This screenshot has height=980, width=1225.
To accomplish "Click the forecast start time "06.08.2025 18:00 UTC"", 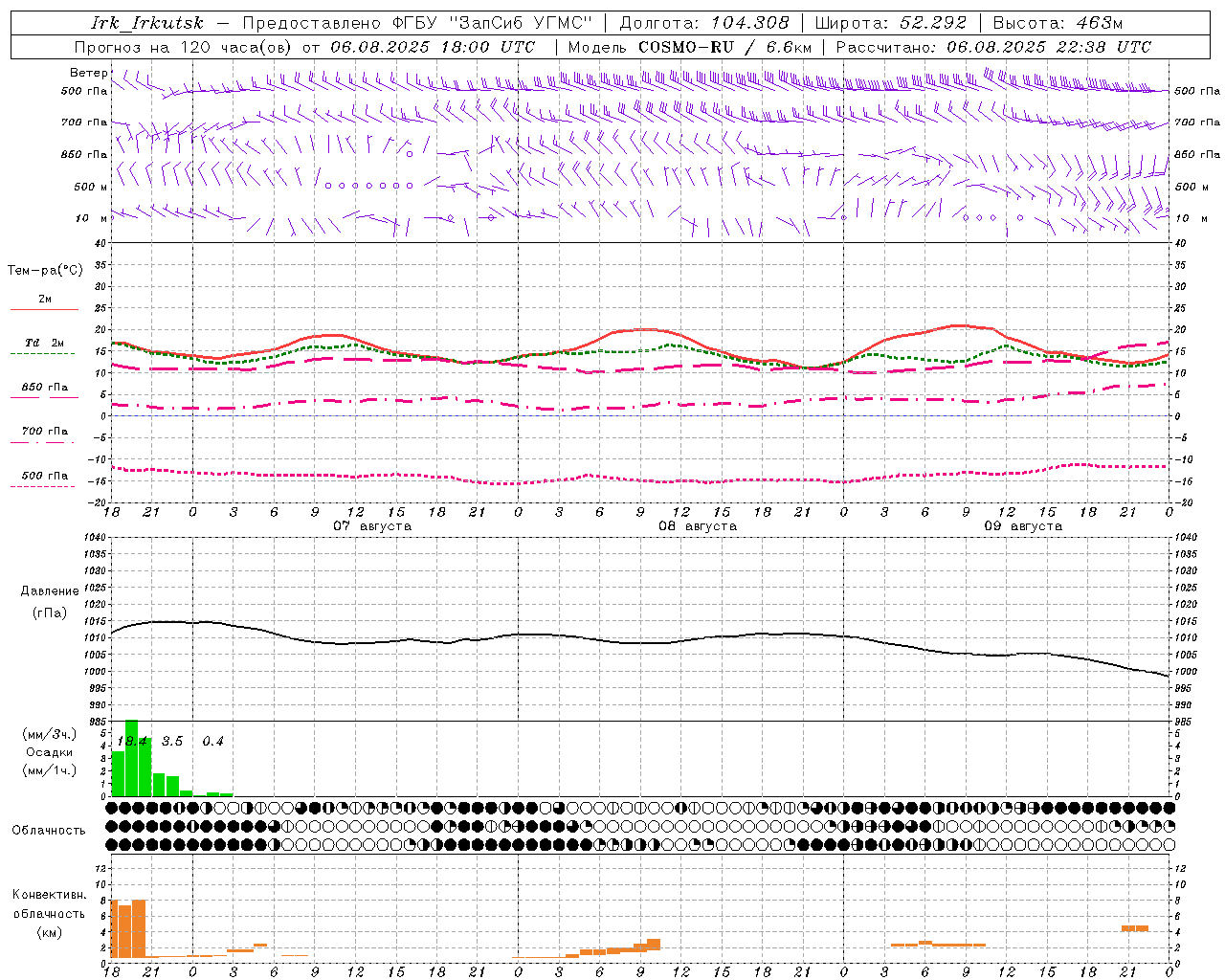I will click(x=433, y=47).
